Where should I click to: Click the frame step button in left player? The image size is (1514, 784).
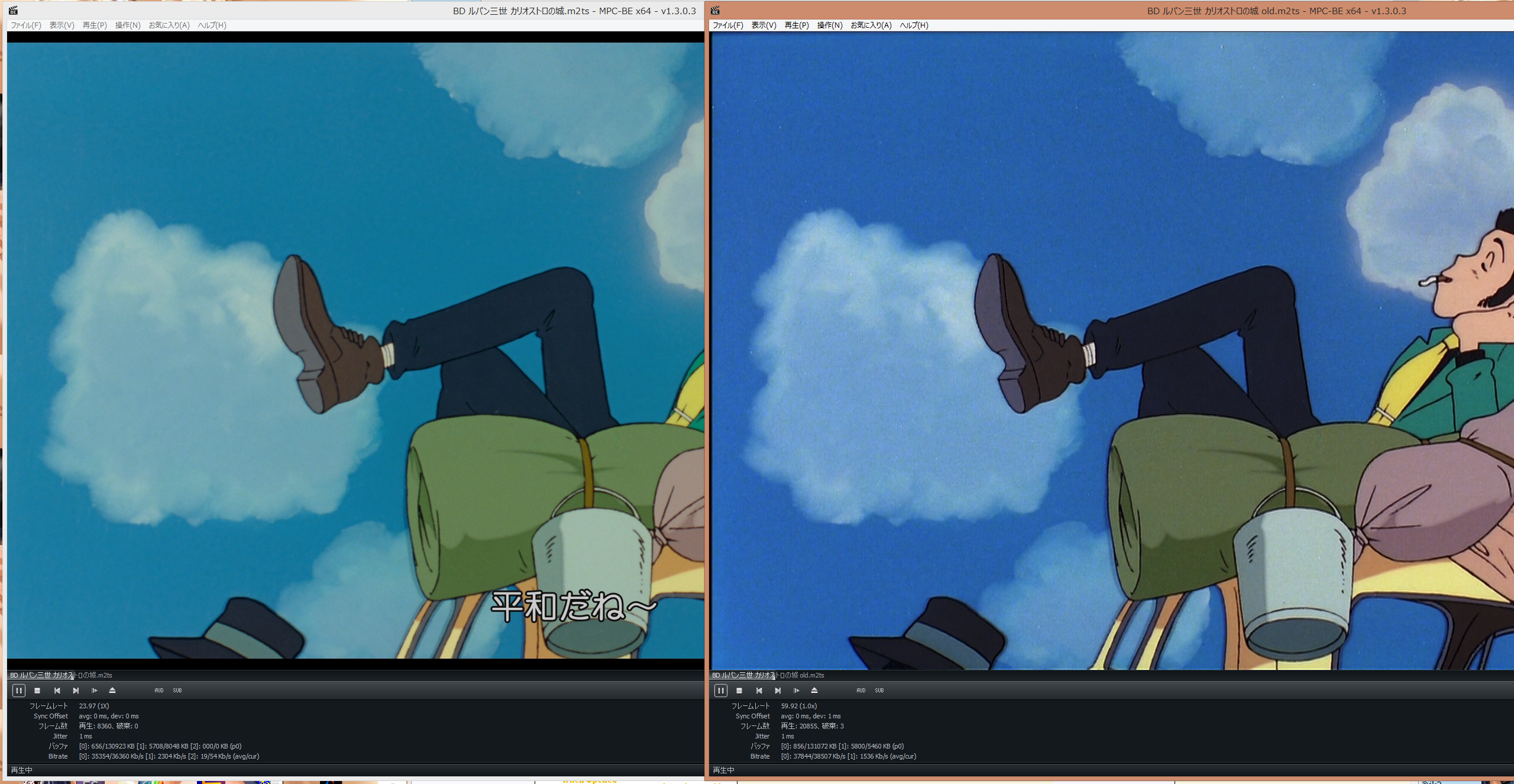click(x=94, y=690)
